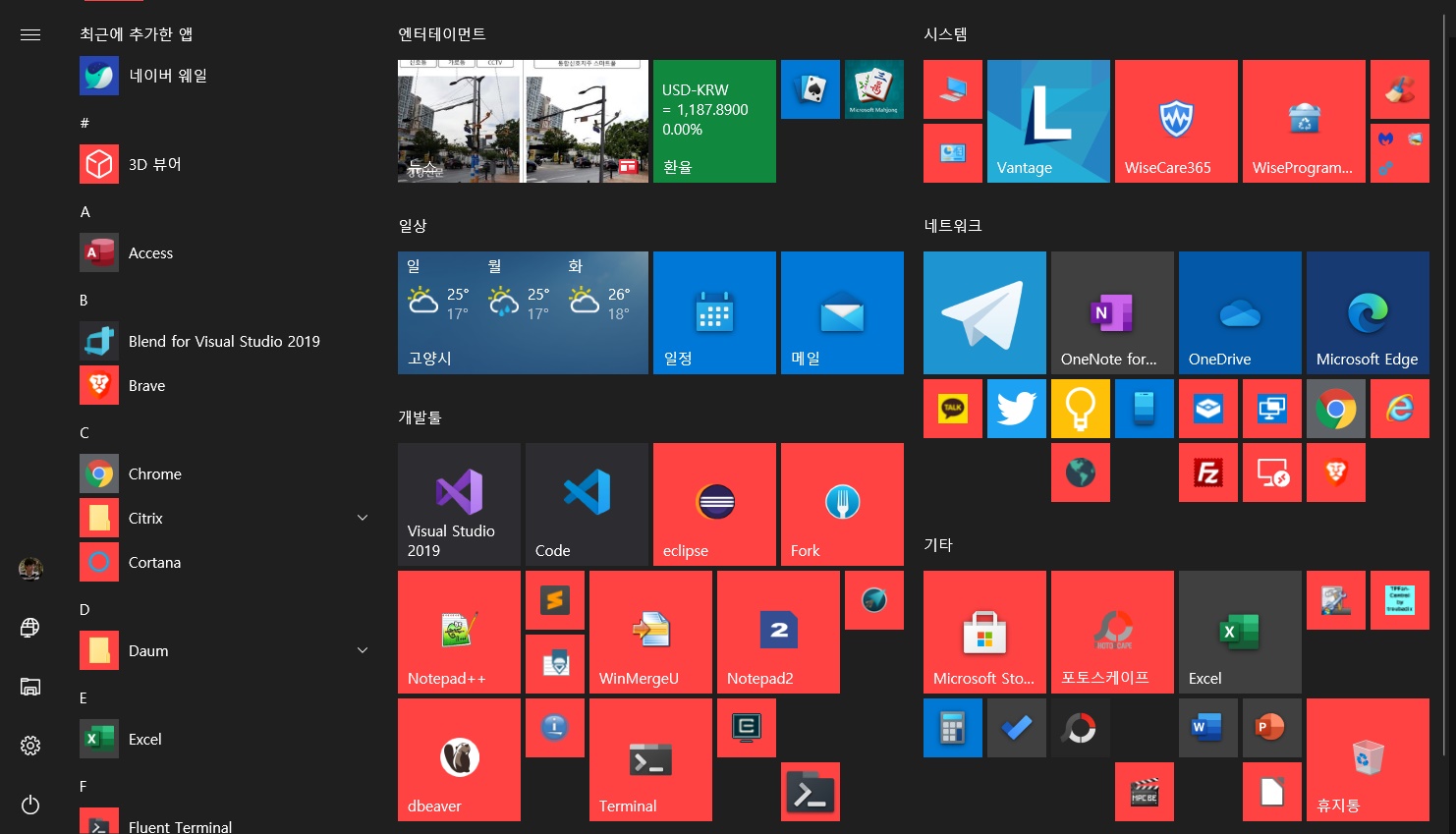Click the letter D section header
This screenshot has height=834, width=1456.
click(84, 609)
